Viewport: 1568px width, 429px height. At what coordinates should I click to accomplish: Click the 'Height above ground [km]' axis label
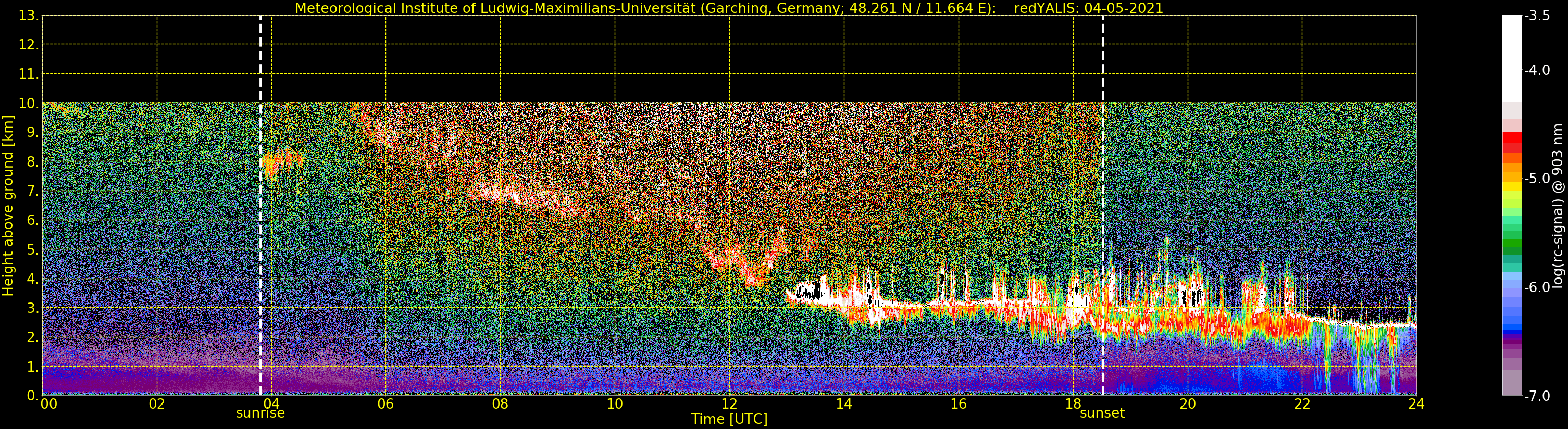(x=8, y=206)
